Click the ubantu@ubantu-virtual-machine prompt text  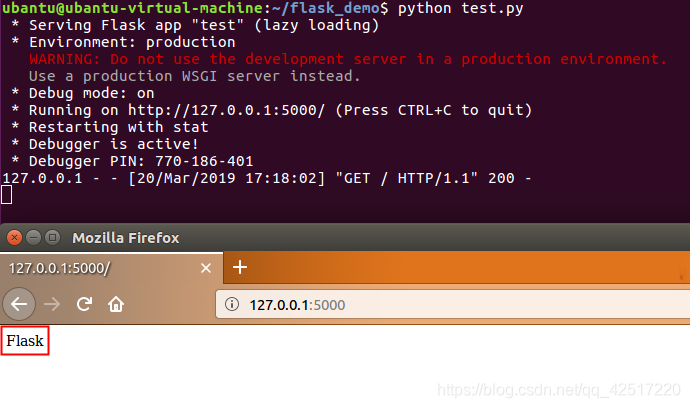click(x=132, y=8)
